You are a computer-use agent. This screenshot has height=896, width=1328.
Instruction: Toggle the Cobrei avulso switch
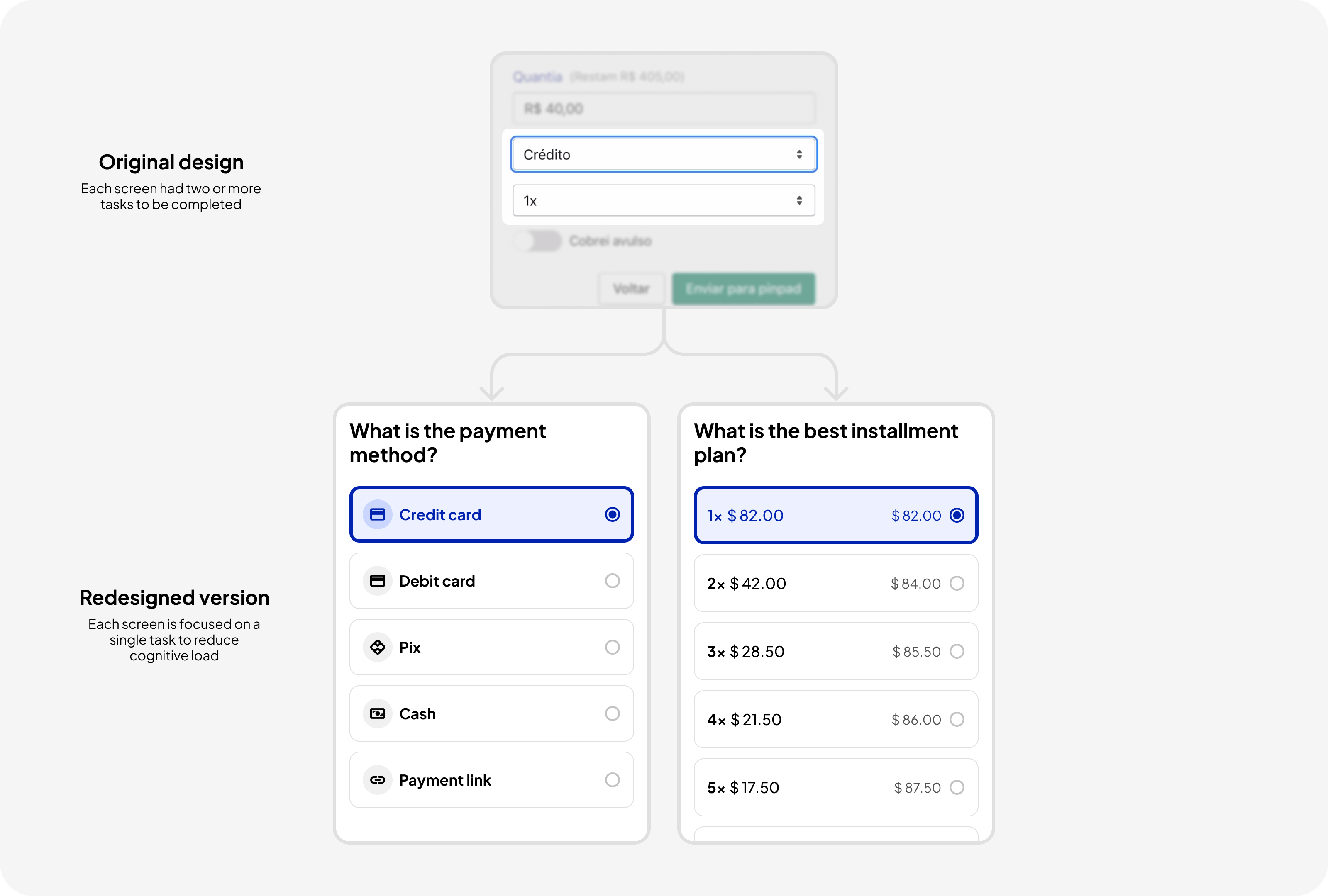point(538,241)
